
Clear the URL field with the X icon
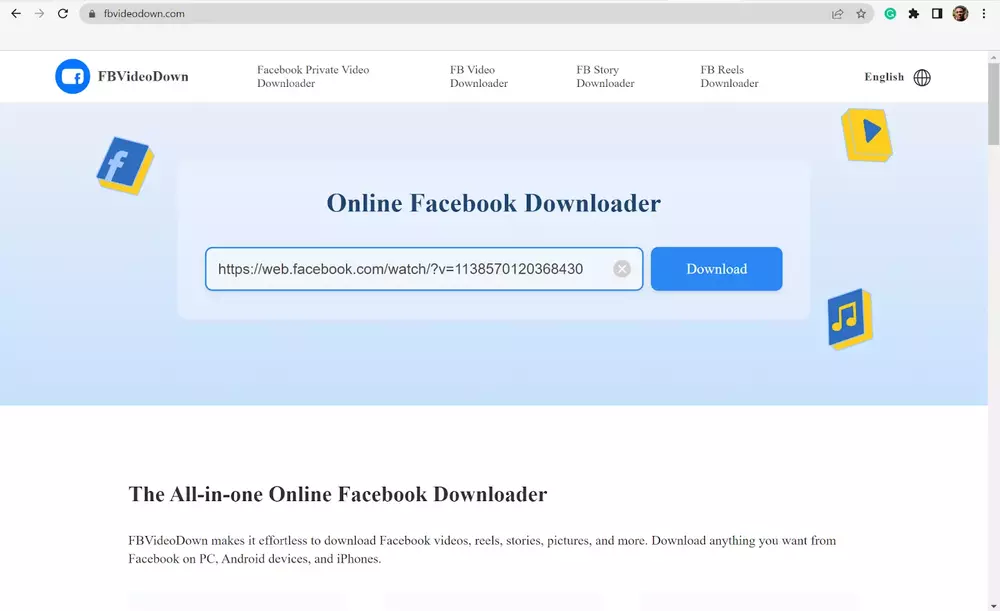point(622,269)
